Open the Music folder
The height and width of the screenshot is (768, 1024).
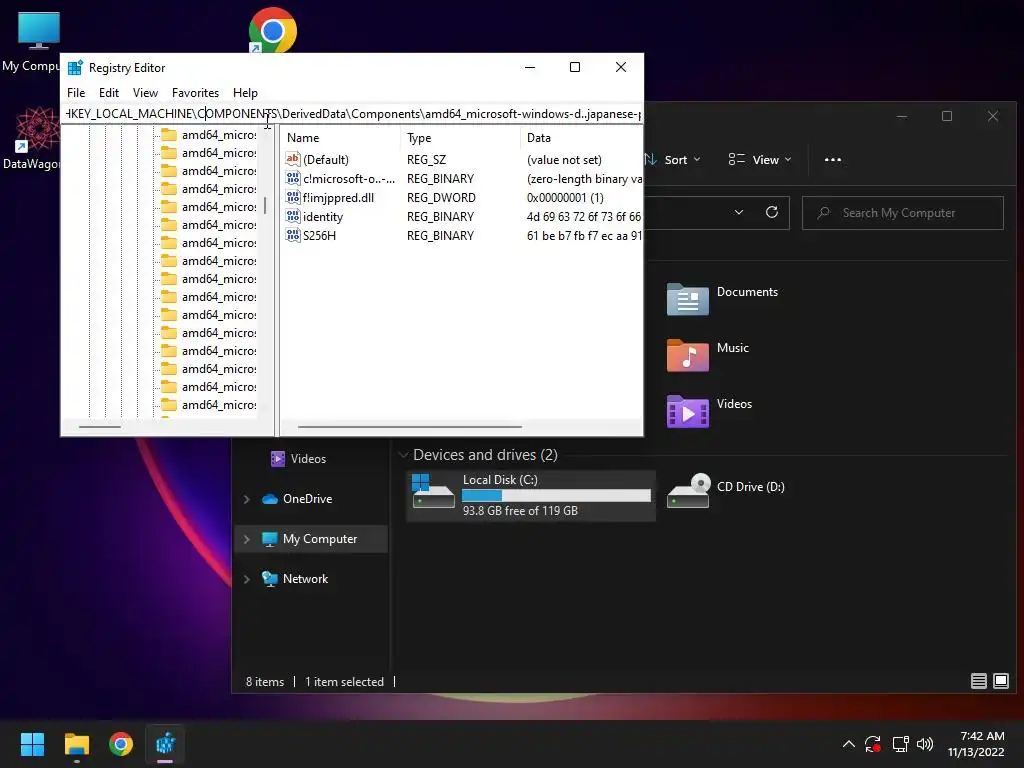coord(709,355)
